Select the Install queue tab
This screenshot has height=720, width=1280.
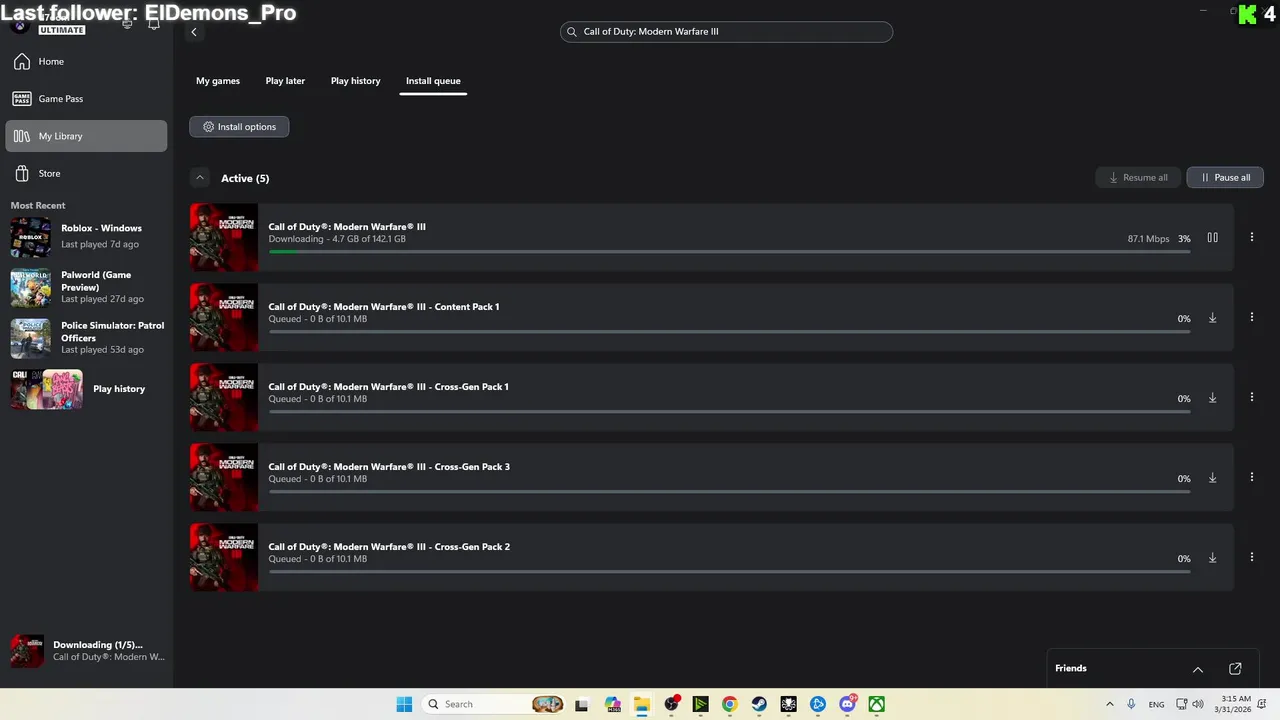pyautogui.click(x=433, y=81)
